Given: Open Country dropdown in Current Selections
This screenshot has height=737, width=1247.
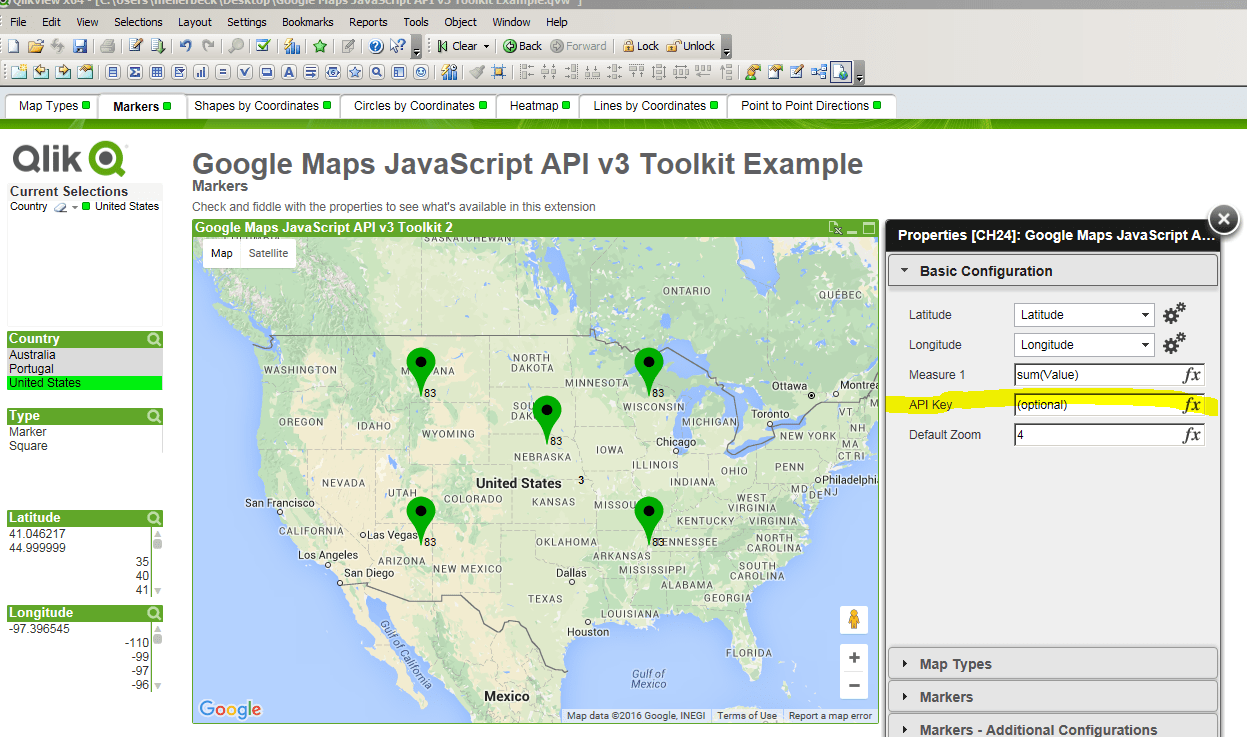Looking at the screenshot, I should pyautogui.click(x=75, y=207).
